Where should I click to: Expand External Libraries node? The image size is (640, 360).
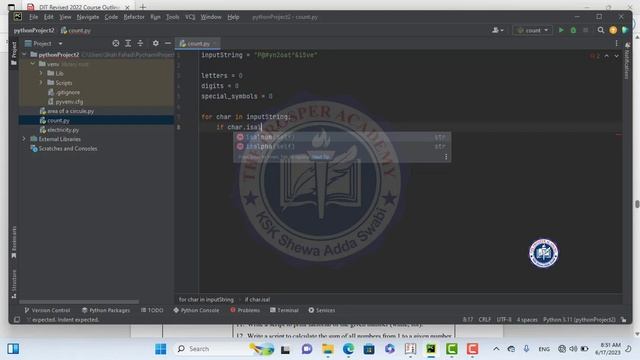[x=24, y=139]
